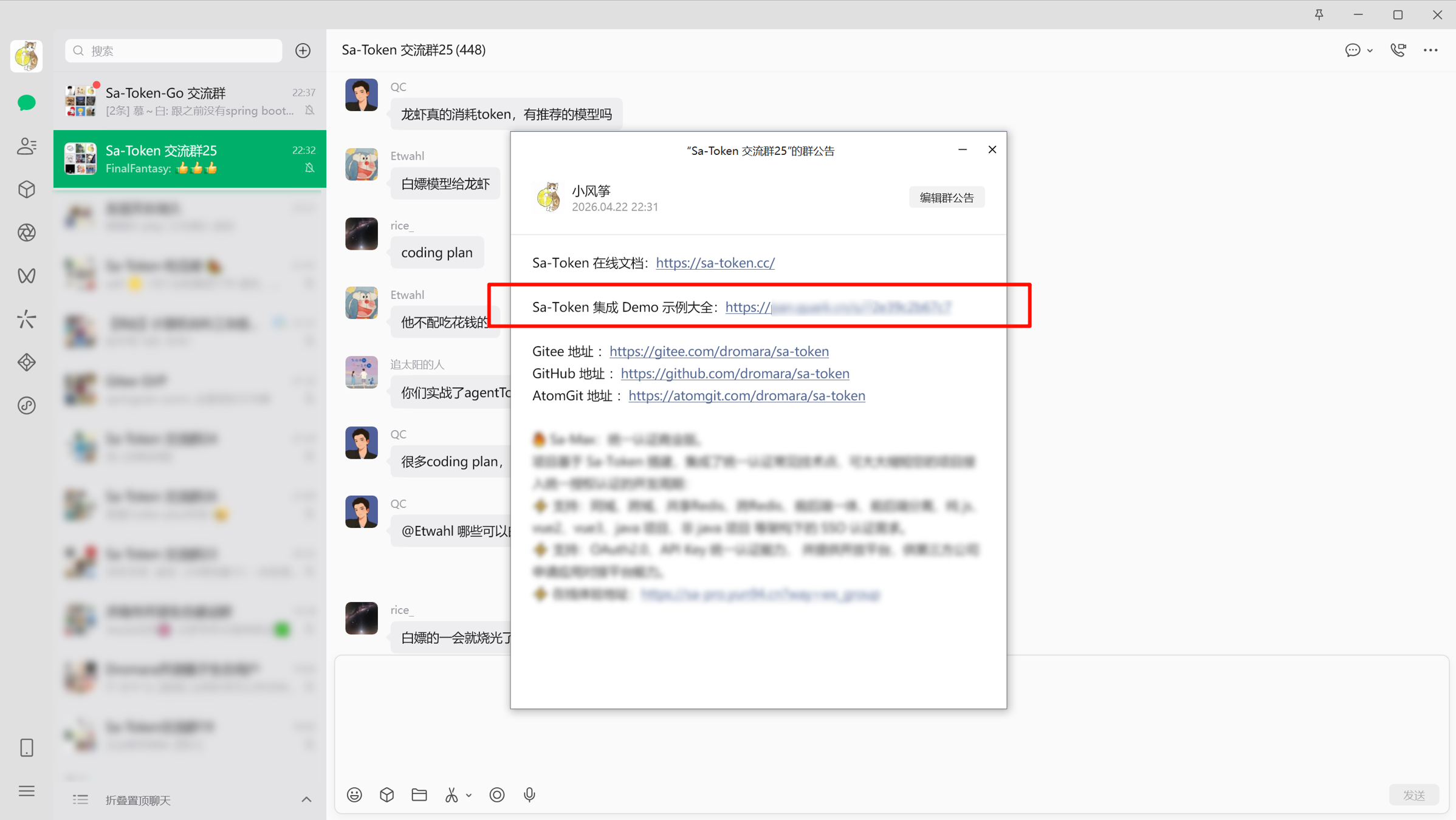Expand the chat bubble dropdown arrow
This screenshot has width=1456, height=820.
(1370, 50)
